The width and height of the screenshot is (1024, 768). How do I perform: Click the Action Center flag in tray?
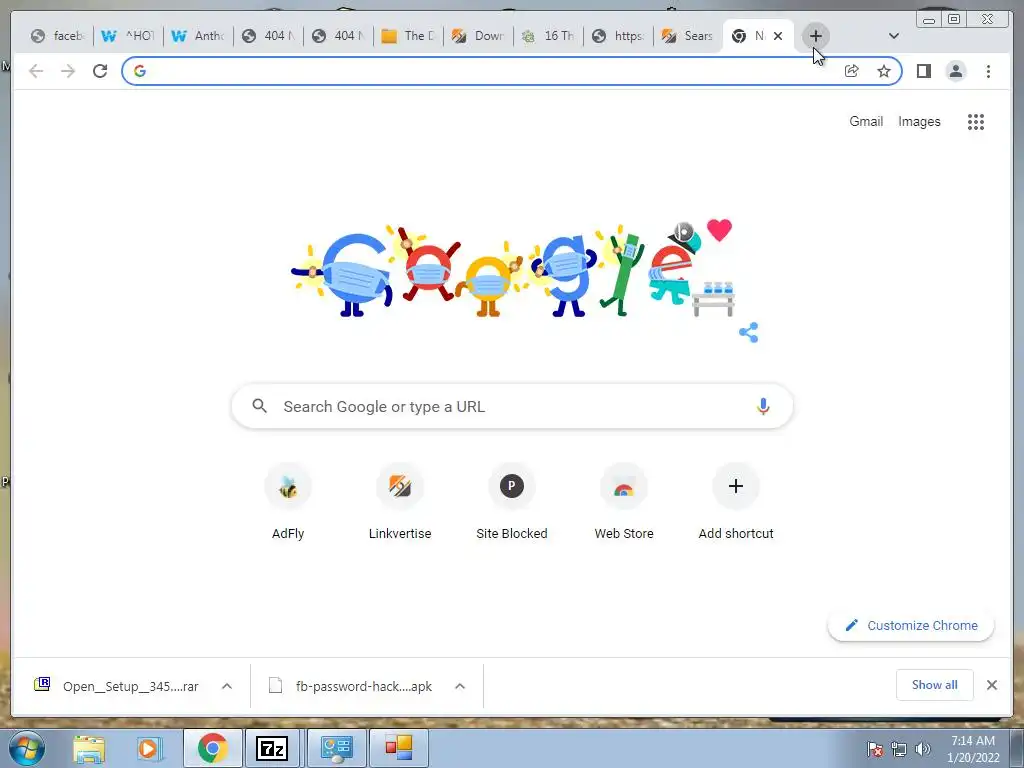pyautogui.click(x=874, y=749)
